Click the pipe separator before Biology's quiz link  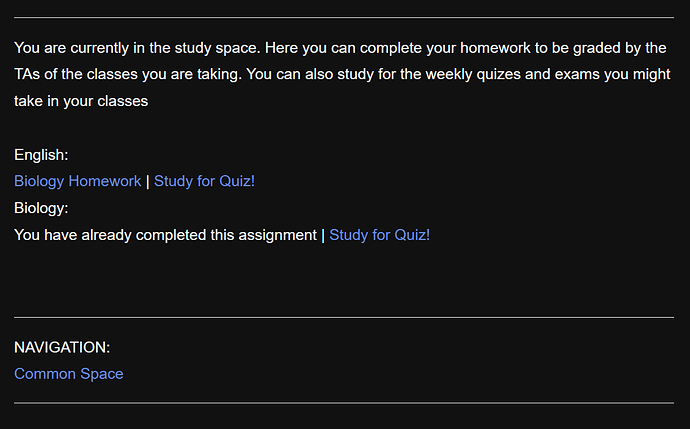point(323,235)
